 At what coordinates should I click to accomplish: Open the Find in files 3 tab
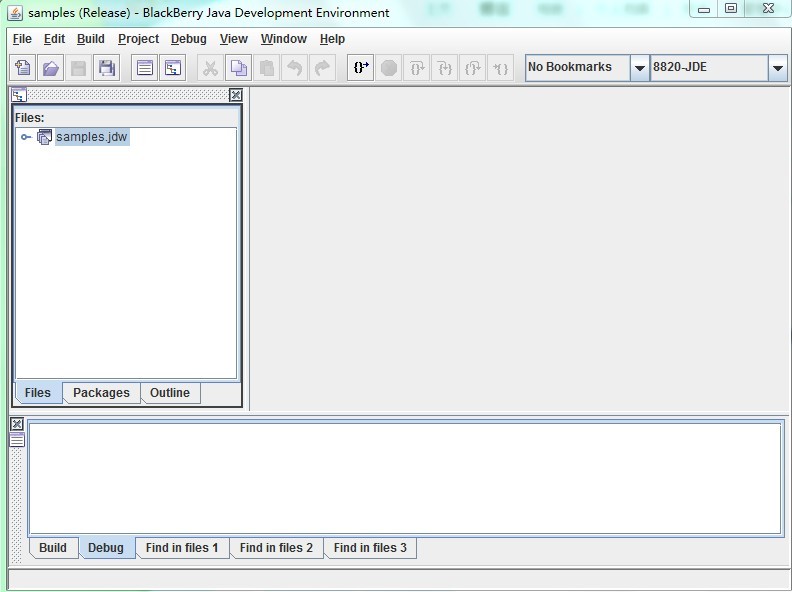(370, 548)
